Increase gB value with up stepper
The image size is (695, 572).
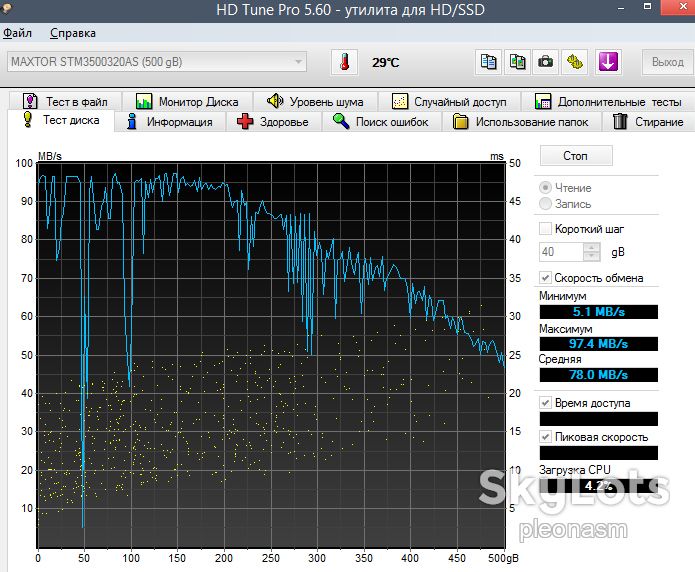click(592, 247)
